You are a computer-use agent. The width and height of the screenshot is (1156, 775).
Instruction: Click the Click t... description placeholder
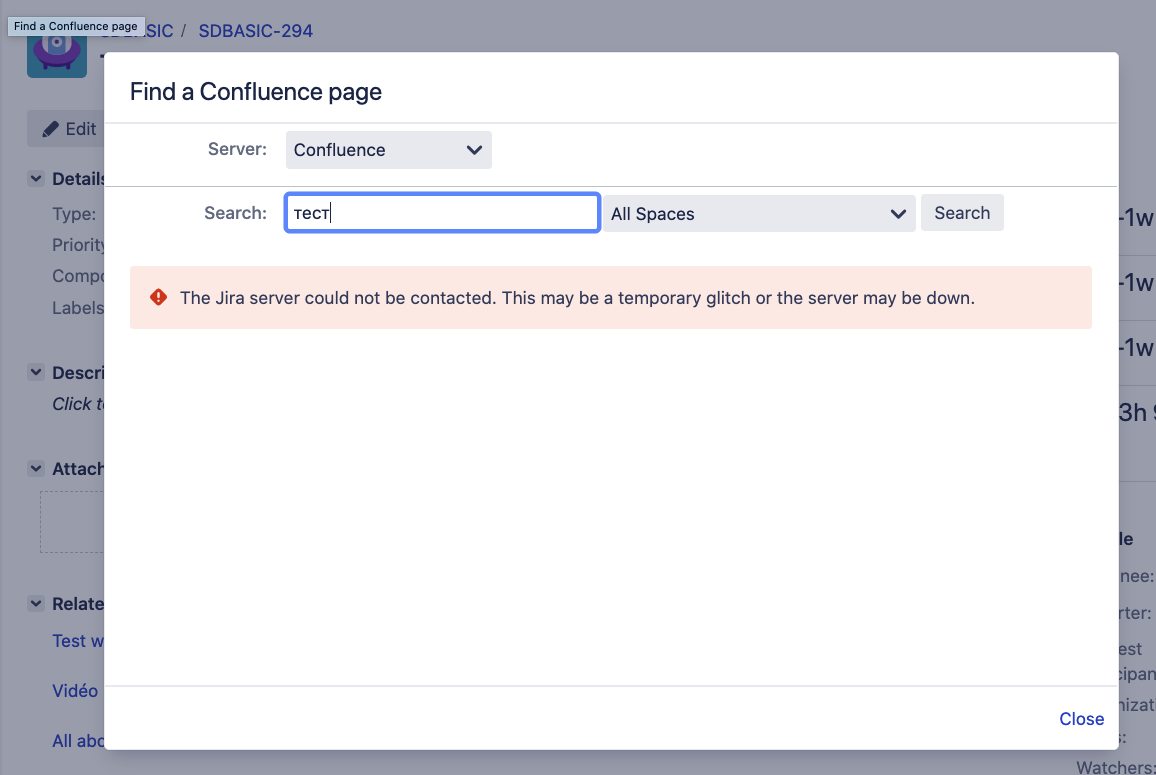pos(78,404)
